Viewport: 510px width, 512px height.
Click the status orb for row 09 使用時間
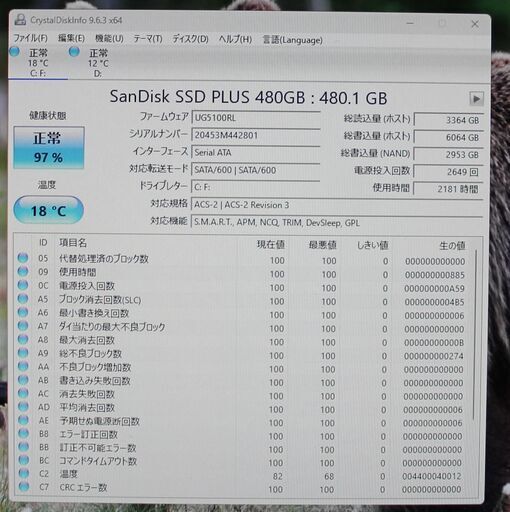23,271
